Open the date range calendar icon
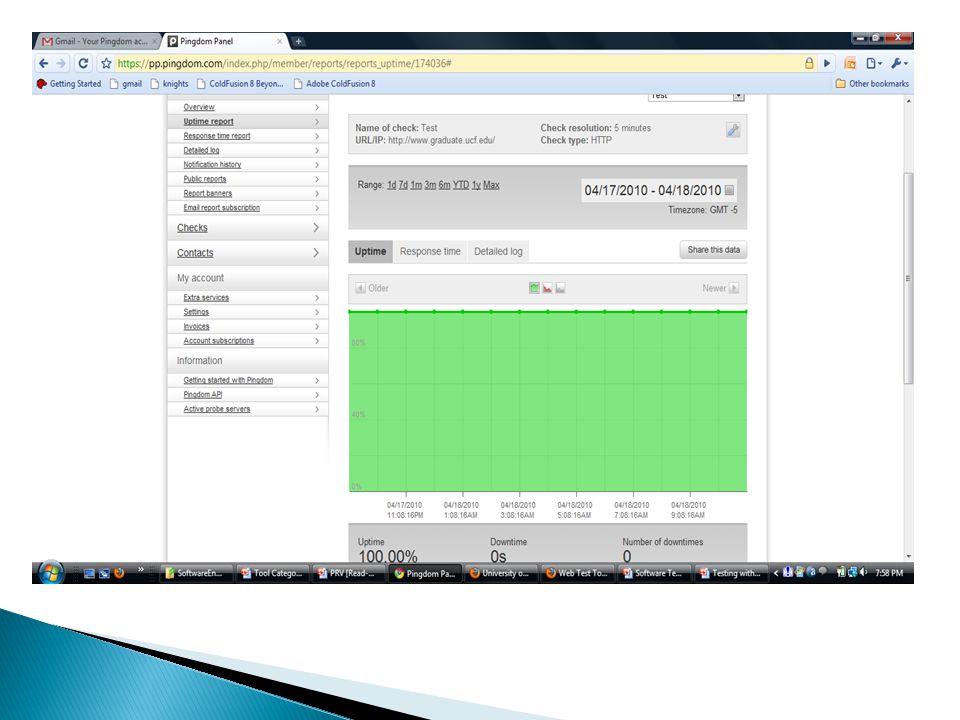Screen dimensions: 960x720 tap(729, 190)
